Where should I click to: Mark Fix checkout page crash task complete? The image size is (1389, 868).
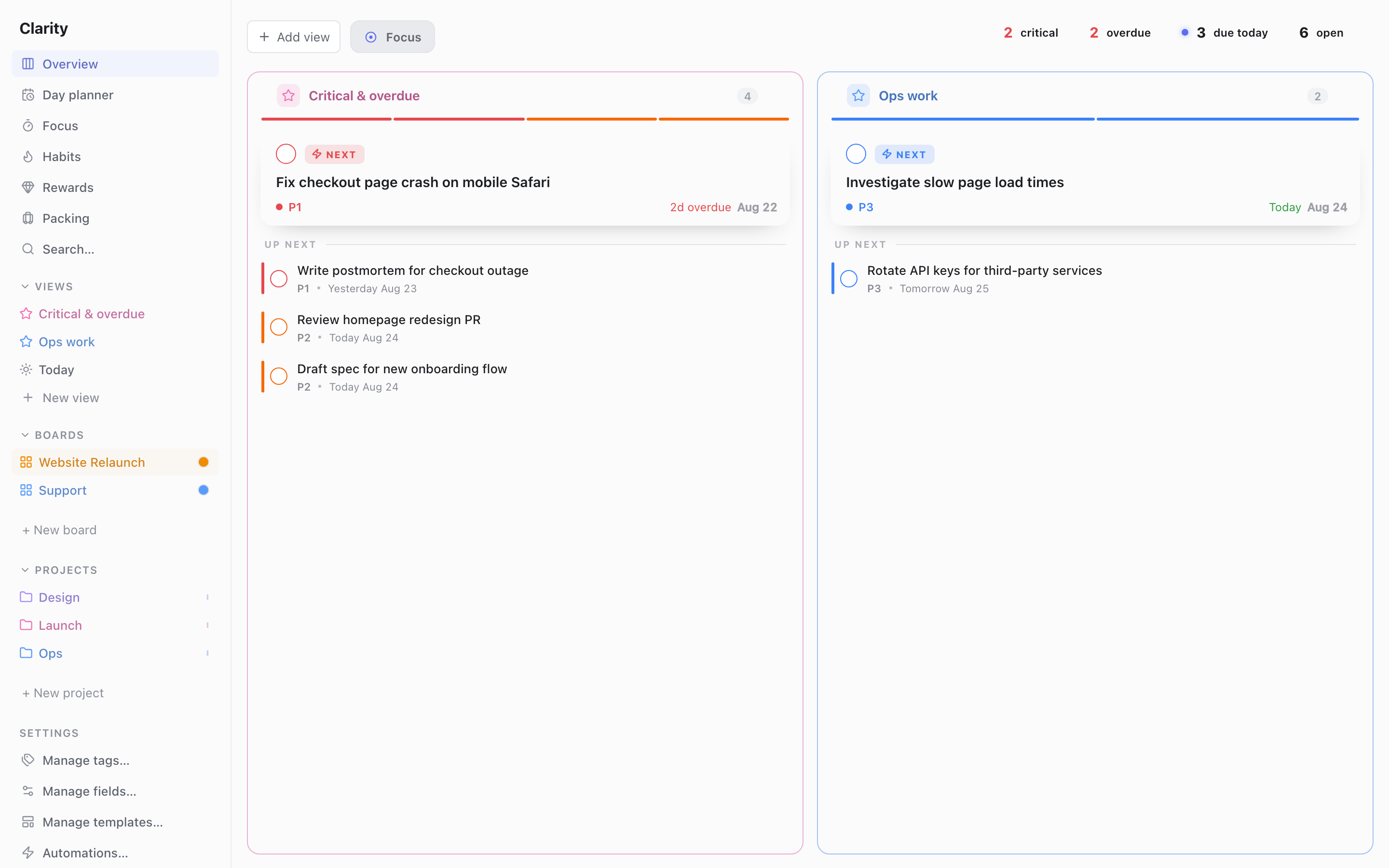click(286, 154)
